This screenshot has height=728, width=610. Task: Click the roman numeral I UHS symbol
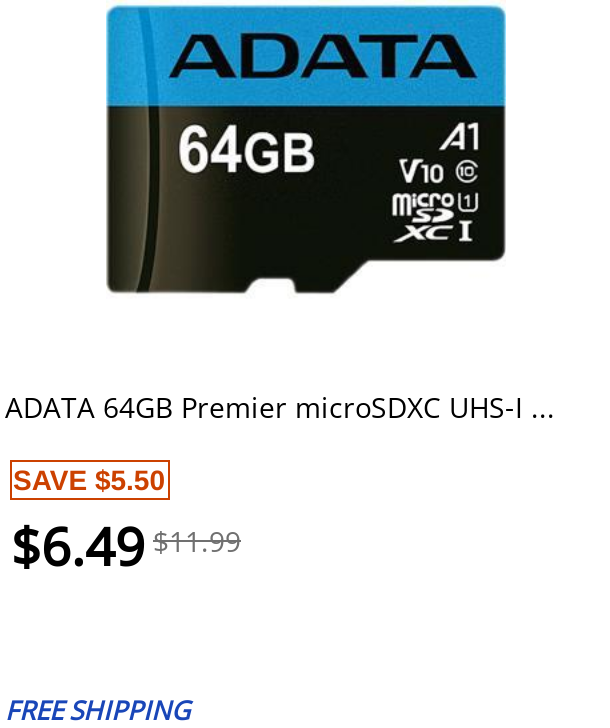[x=466, y=231]
